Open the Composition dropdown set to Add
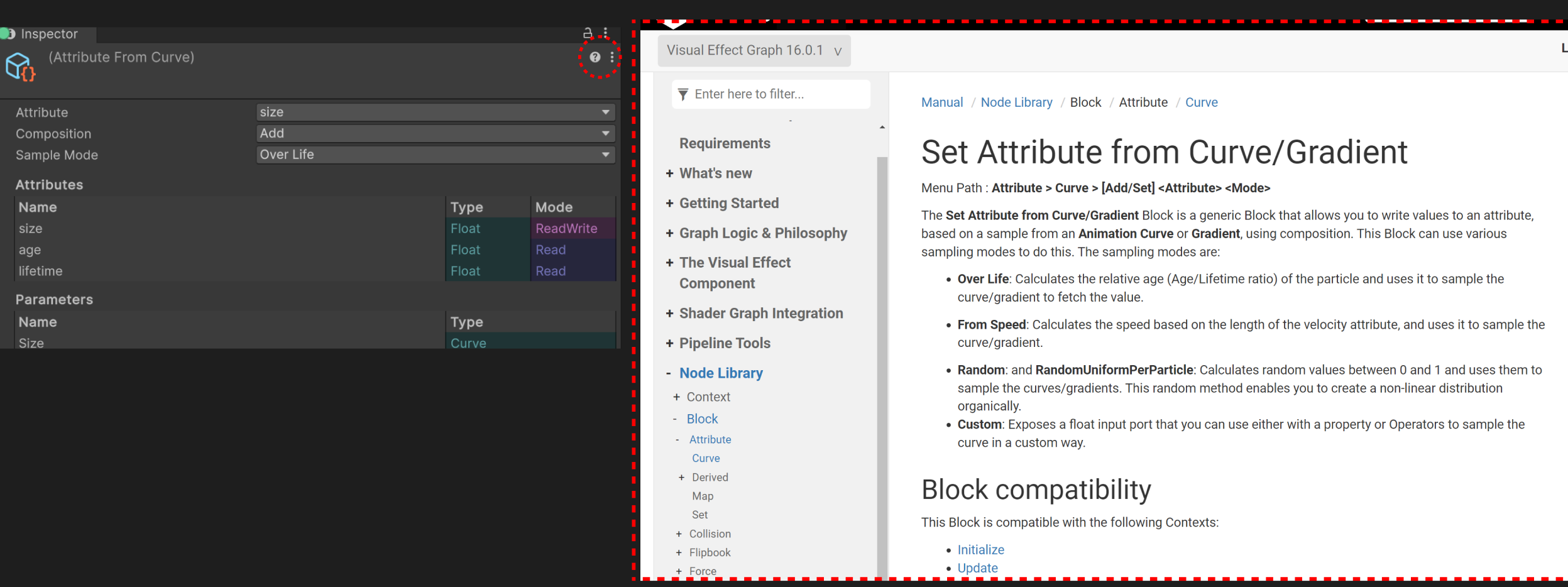Screen dimensions: 1568x587 coord(436,133)
